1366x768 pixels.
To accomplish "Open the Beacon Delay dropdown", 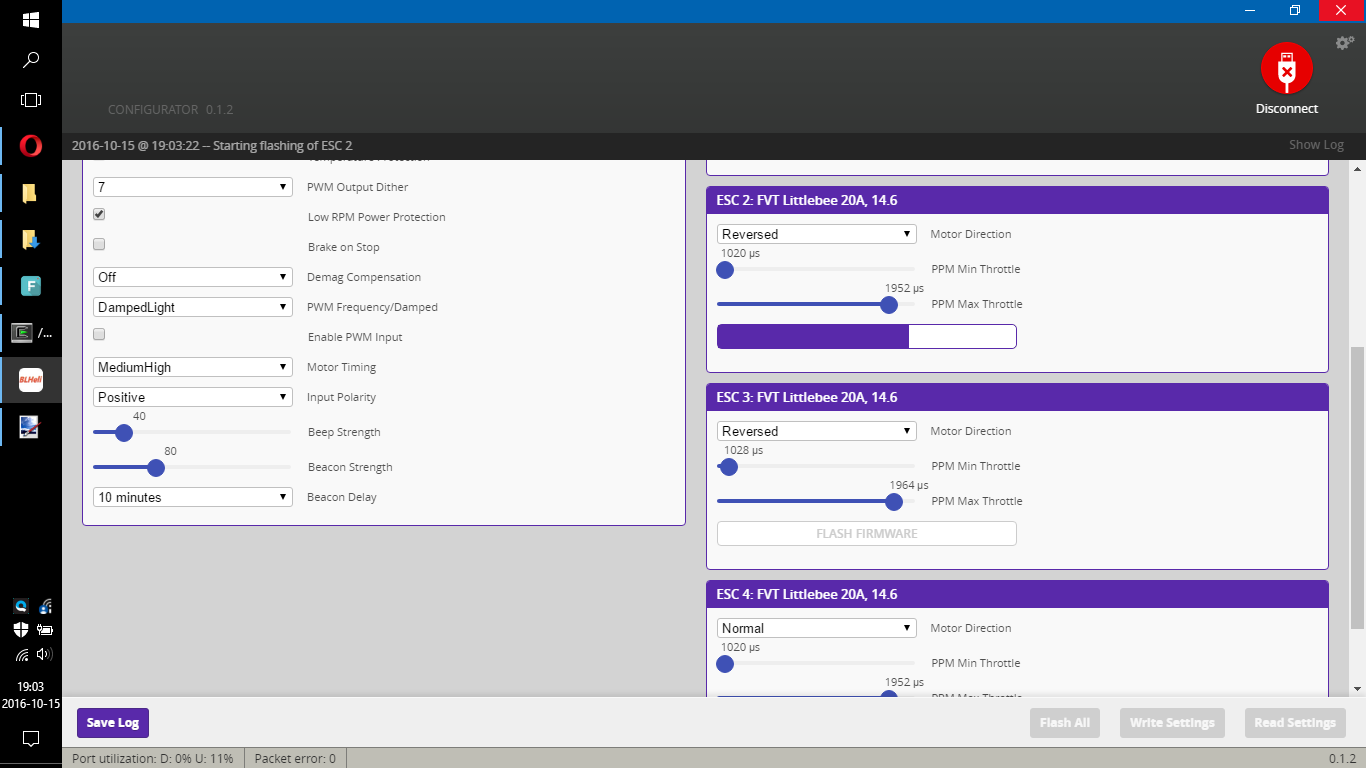I will (193, 497).
